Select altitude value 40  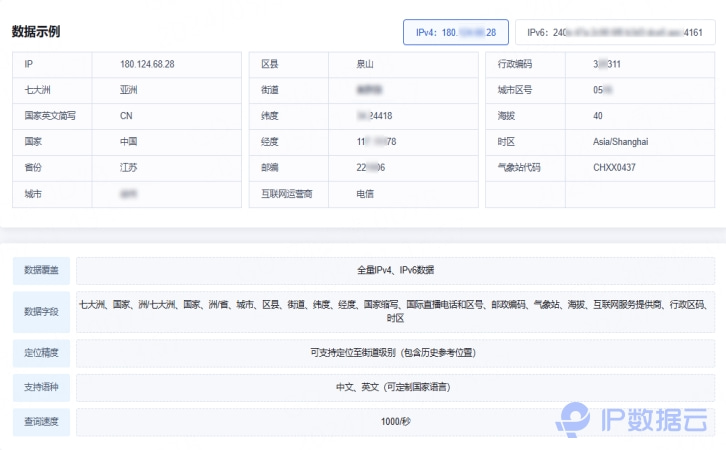[598, 116]
